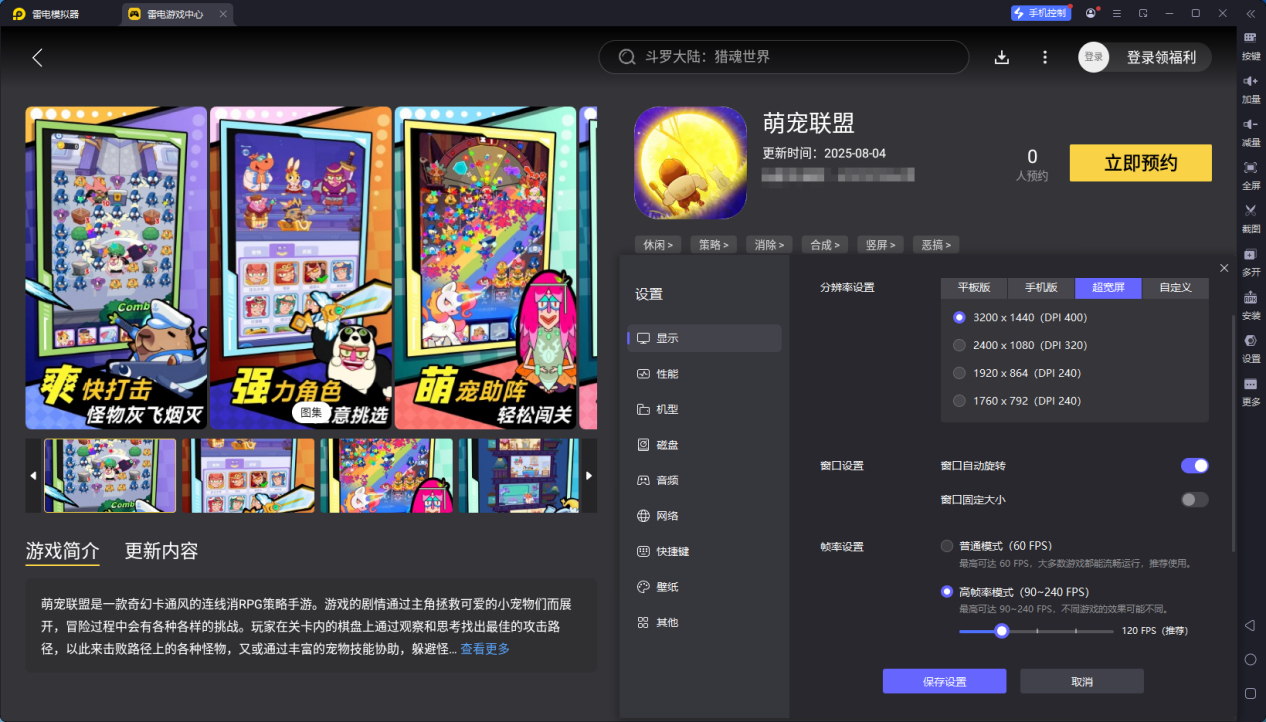Open 设置 gear icon in right sidebar
The width and height of the screenshot is (1266, 722).
[1250, 340]
